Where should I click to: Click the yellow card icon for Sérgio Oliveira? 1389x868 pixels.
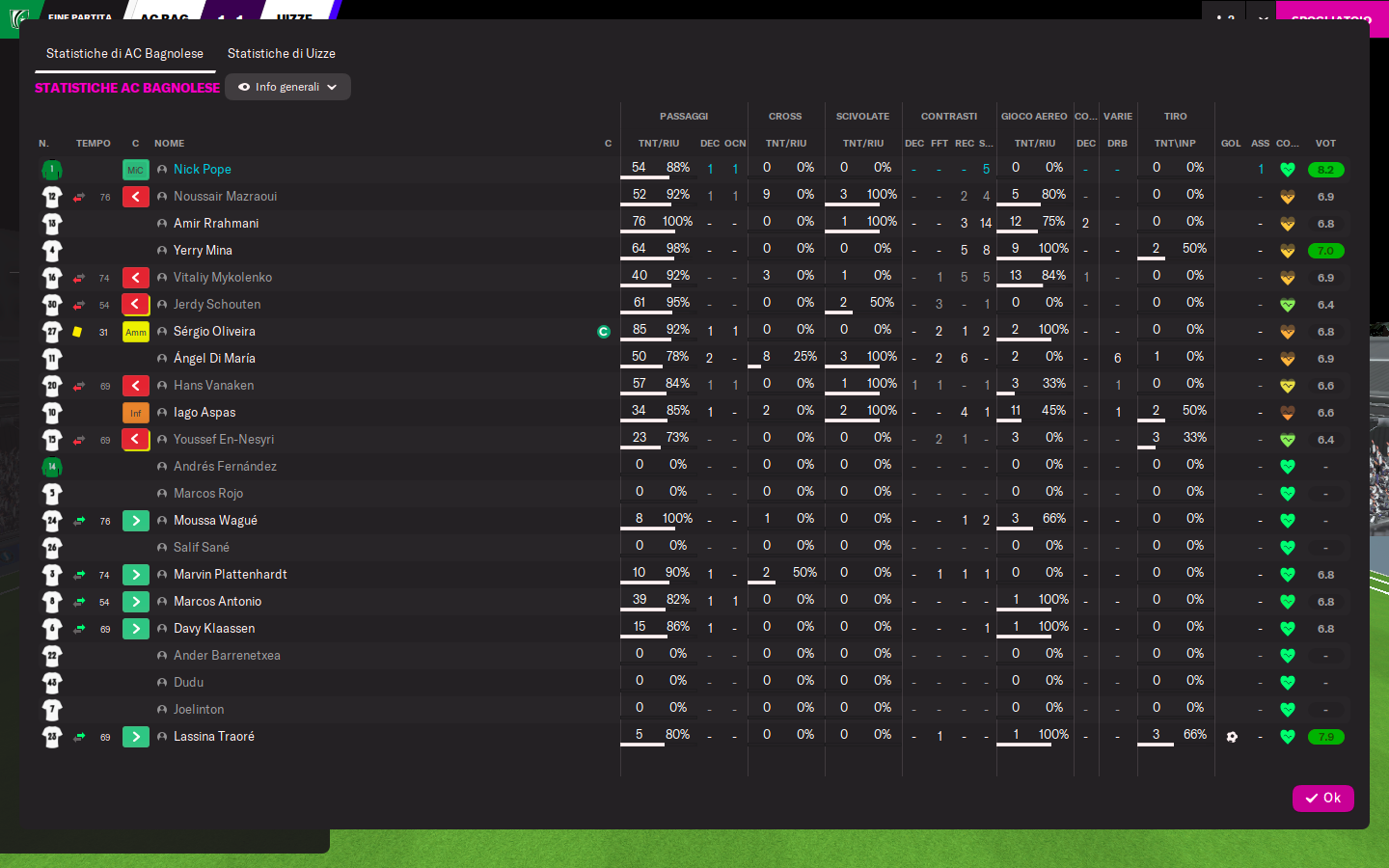[77, 332]
